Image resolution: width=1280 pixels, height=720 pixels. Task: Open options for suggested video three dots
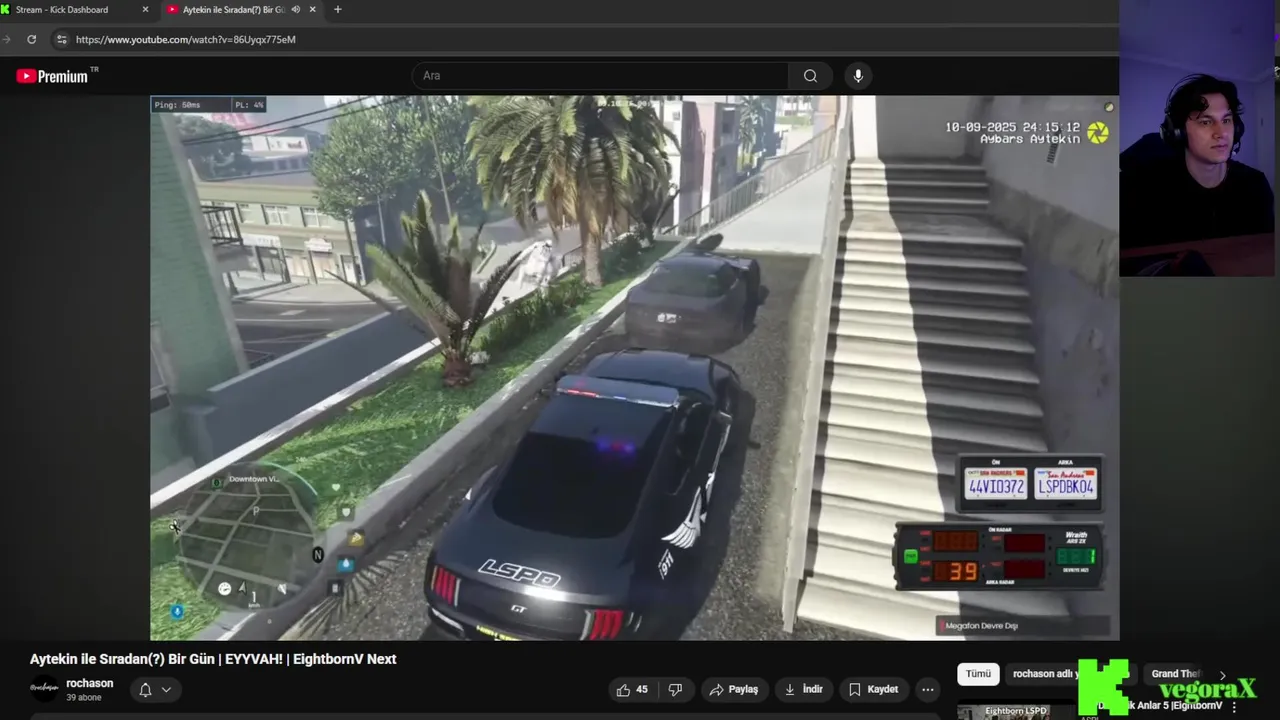[x=1234, y=707]
